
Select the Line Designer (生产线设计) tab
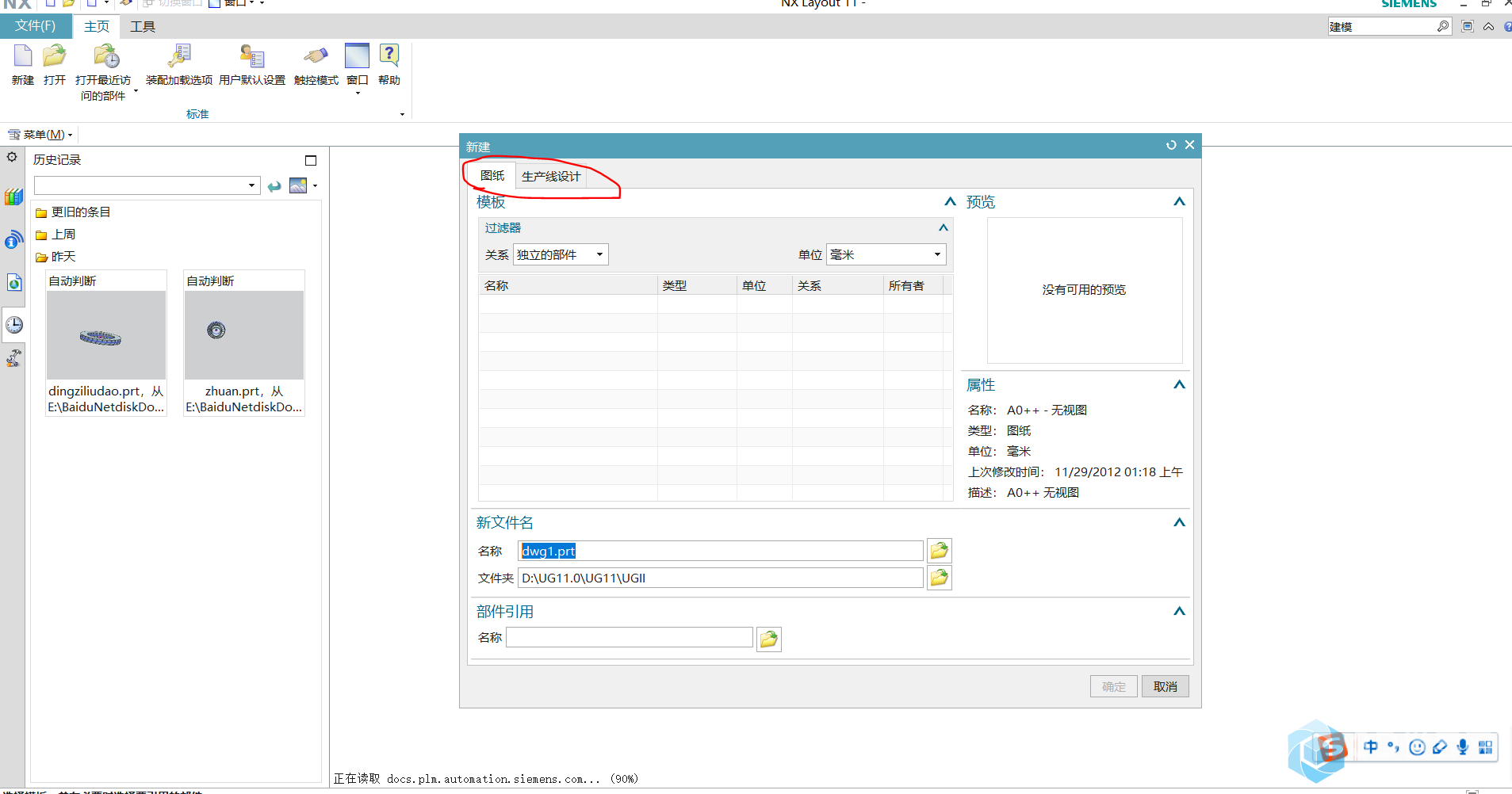pyautogui.click(x=551, y=176)
